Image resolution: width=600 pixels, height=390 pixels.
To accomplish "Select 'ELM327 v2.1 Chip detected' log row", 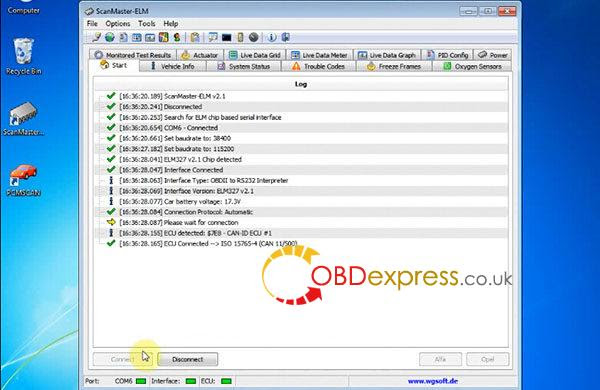I will click(301, 159).
